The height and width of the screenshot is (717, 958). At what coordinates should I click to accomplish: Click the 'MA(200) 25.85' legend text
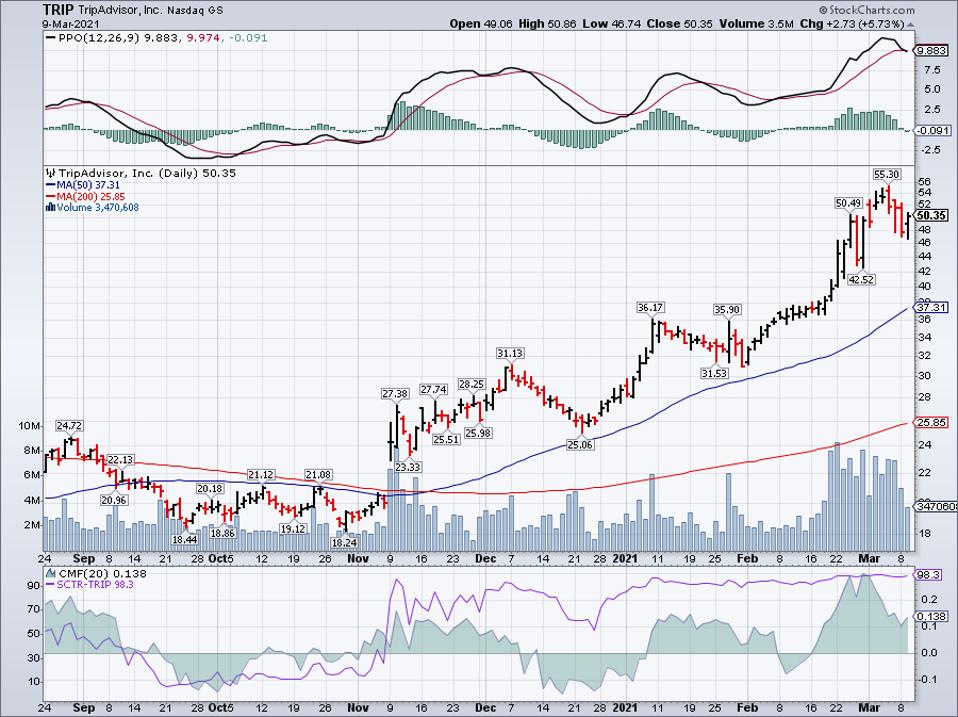(90, 197)
